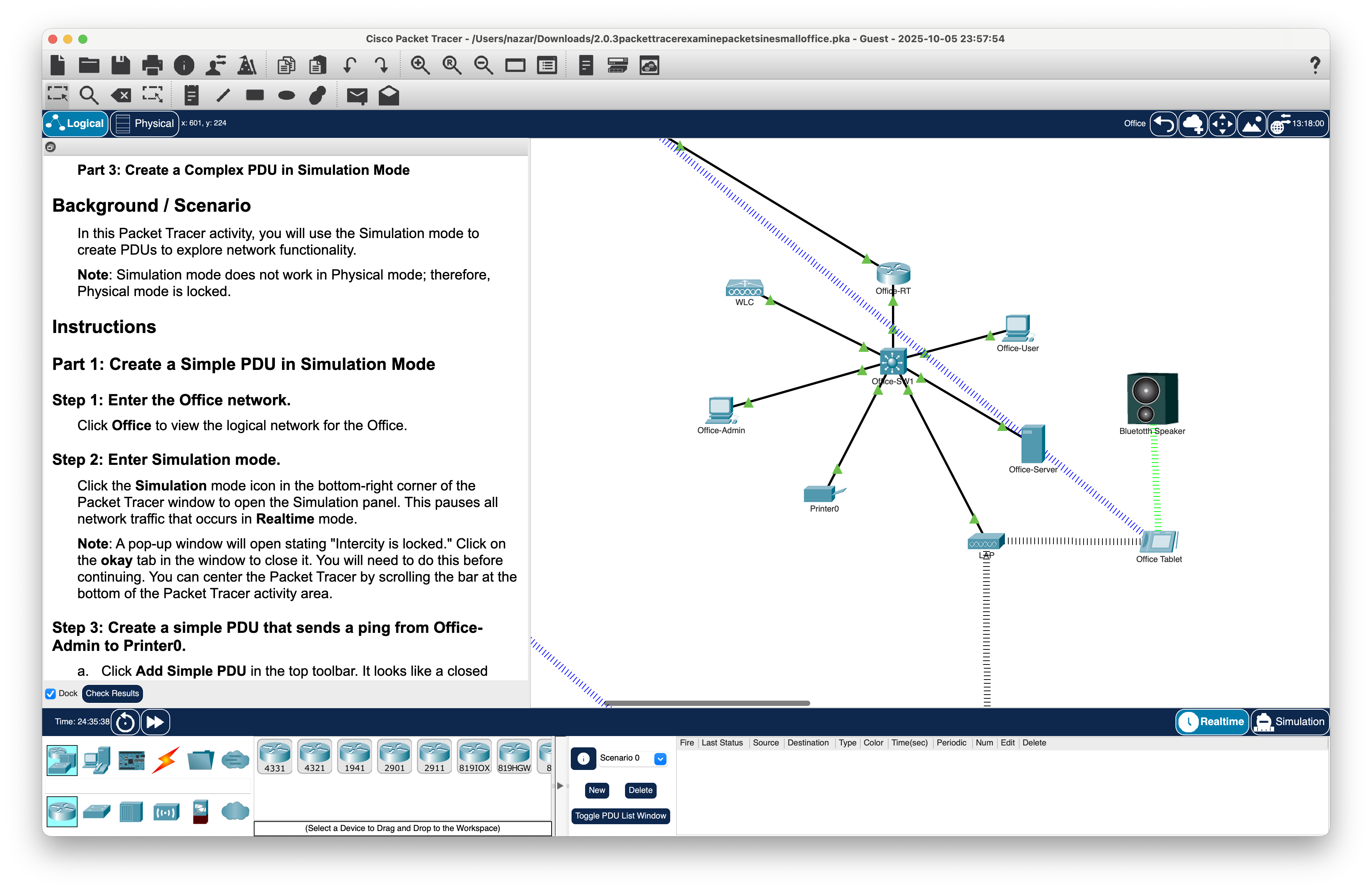Redo the last action
Viewport: 1372px width, 892px height.
point(381,65)
